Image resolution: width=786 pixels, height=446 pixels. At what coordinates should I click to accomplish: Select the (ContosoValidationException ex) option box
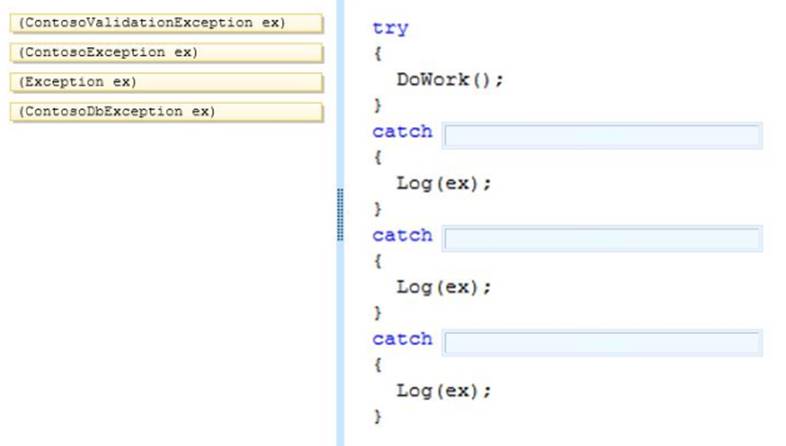tap(167, 23)
